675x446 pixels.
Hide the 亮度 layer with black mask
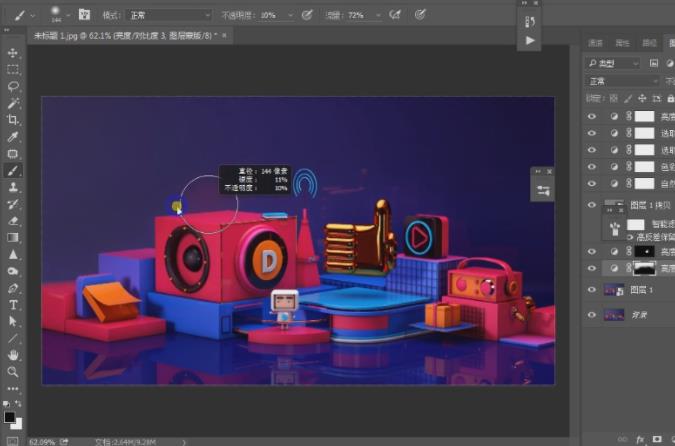(x=592, y=251)
